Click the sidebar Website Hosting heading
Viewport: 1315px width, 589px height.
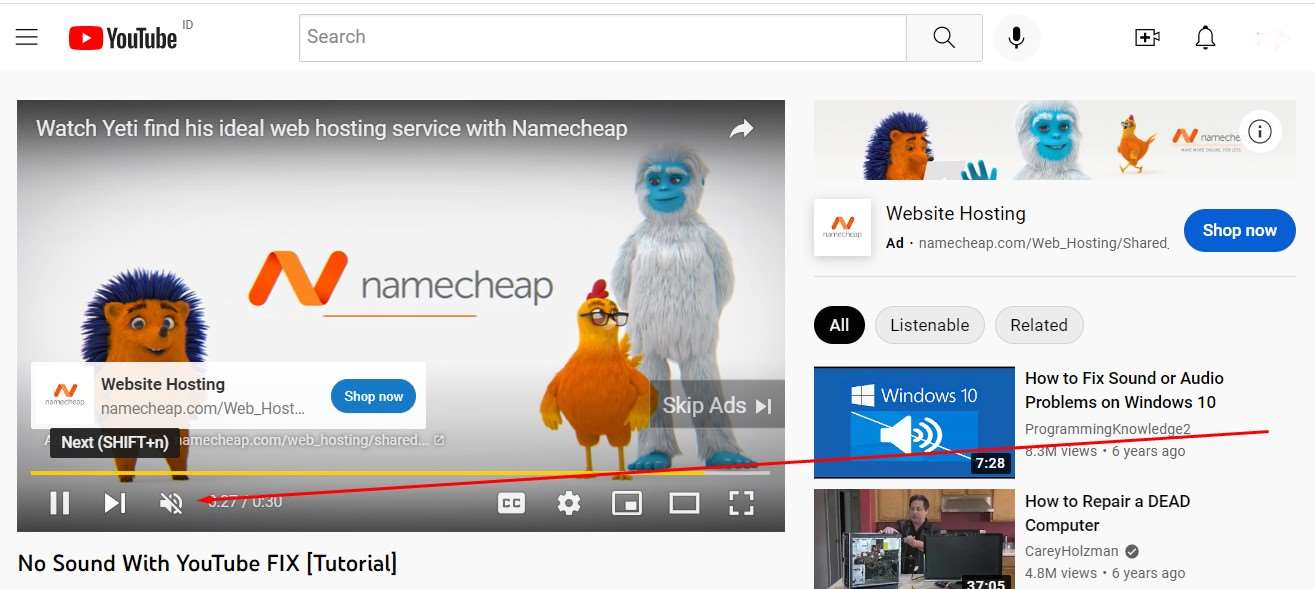tap(956, 213)
